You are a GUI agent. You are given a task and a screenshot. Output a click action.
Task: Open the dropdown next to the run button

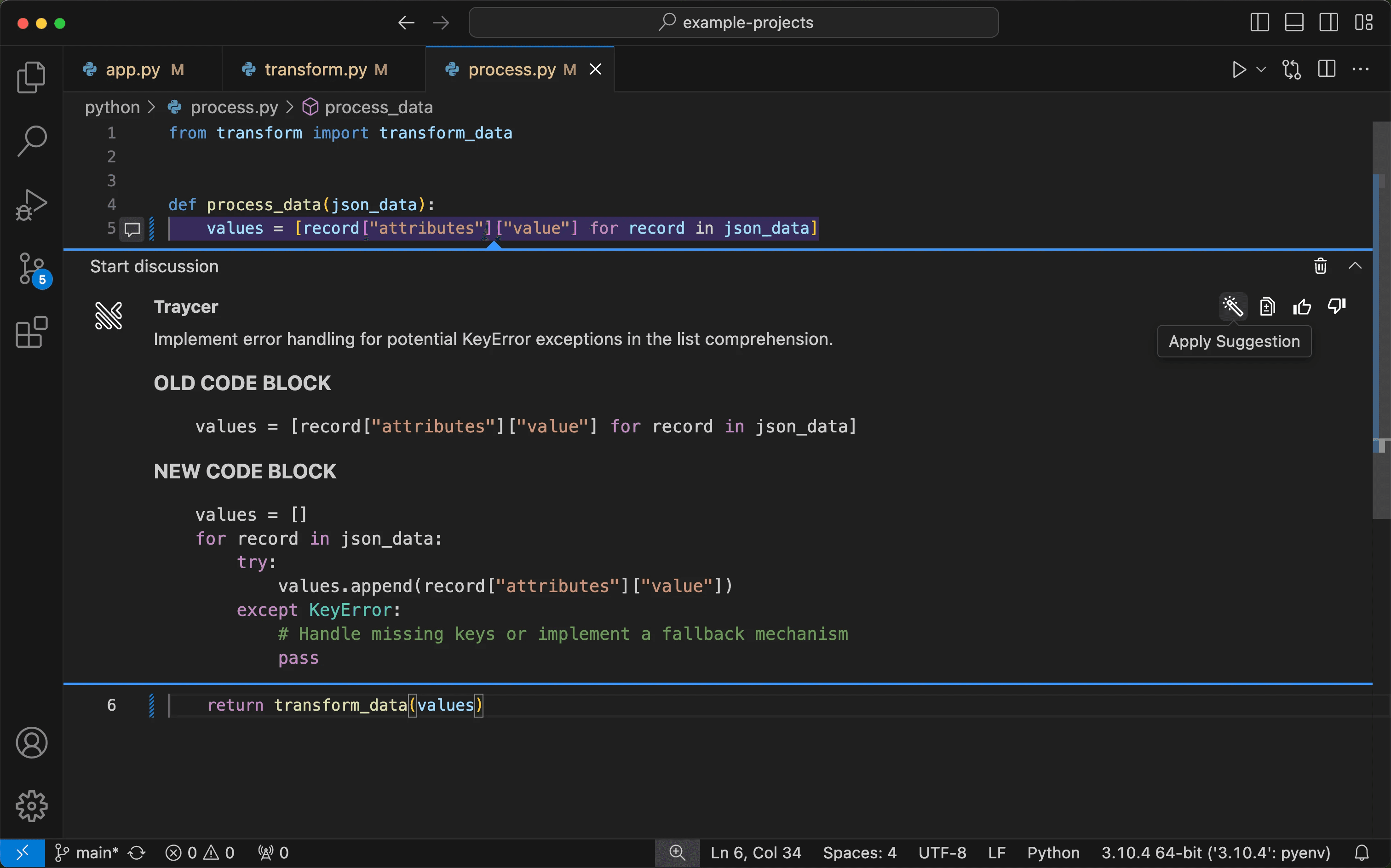point(1261,69)
